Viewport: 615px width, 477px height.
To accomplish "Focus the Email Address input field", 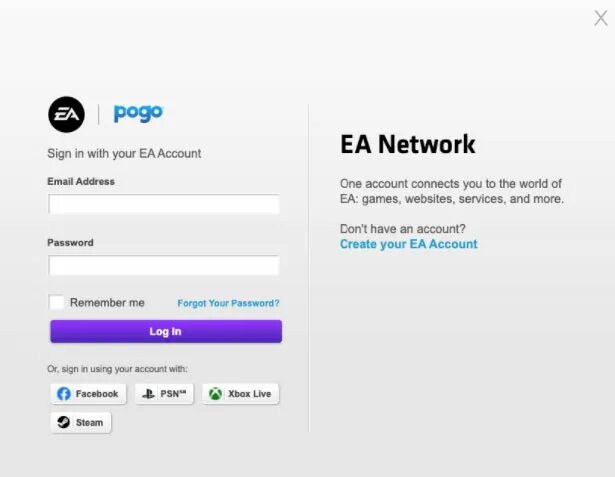I will click(164, 204).
